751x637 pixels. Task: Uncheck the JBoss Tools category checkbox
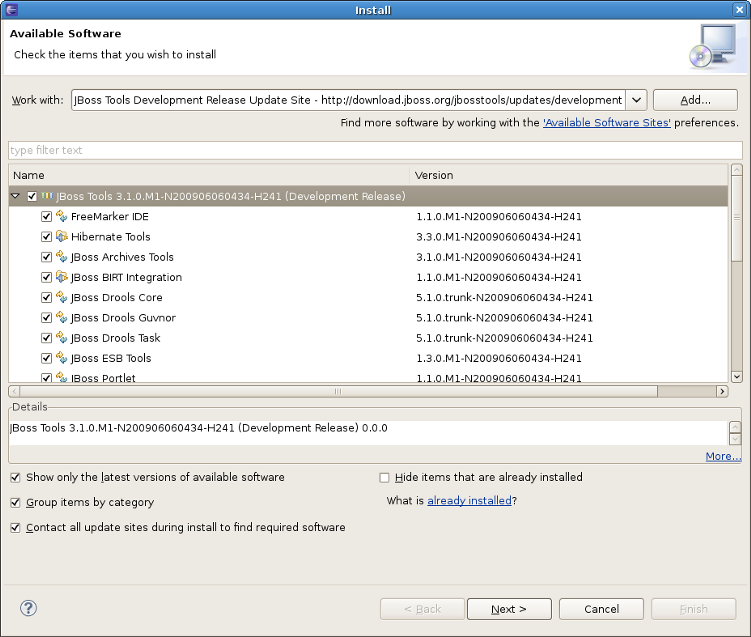[32, 196]
